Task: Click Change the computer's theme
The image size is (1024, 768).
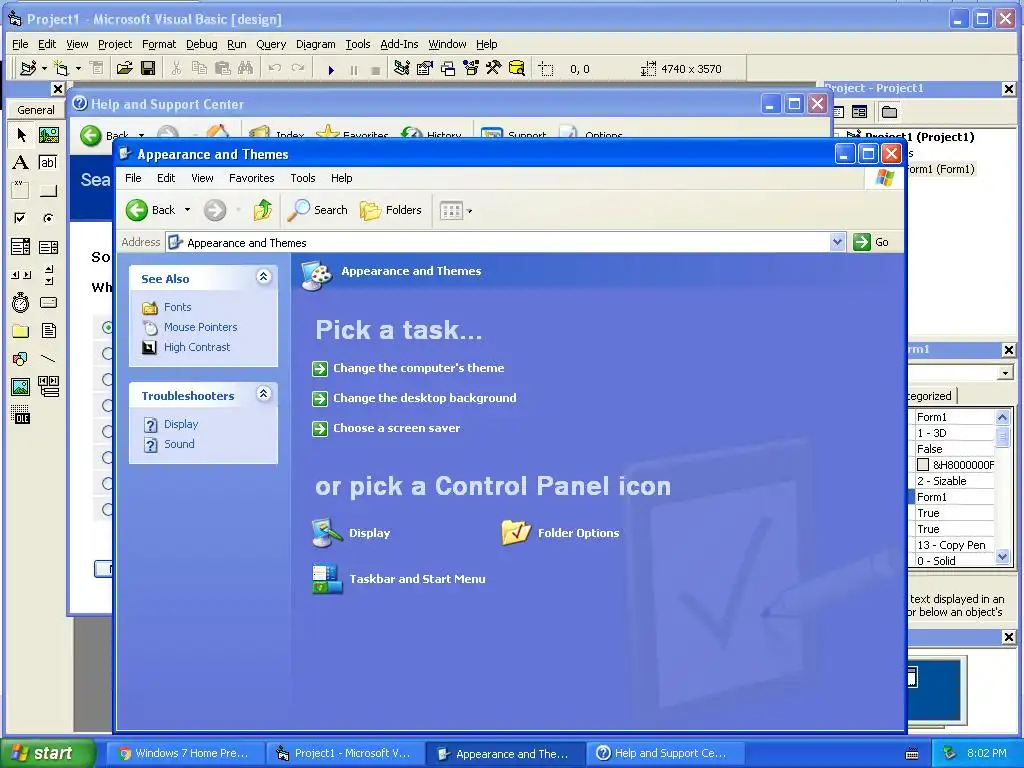Action: 419,368
